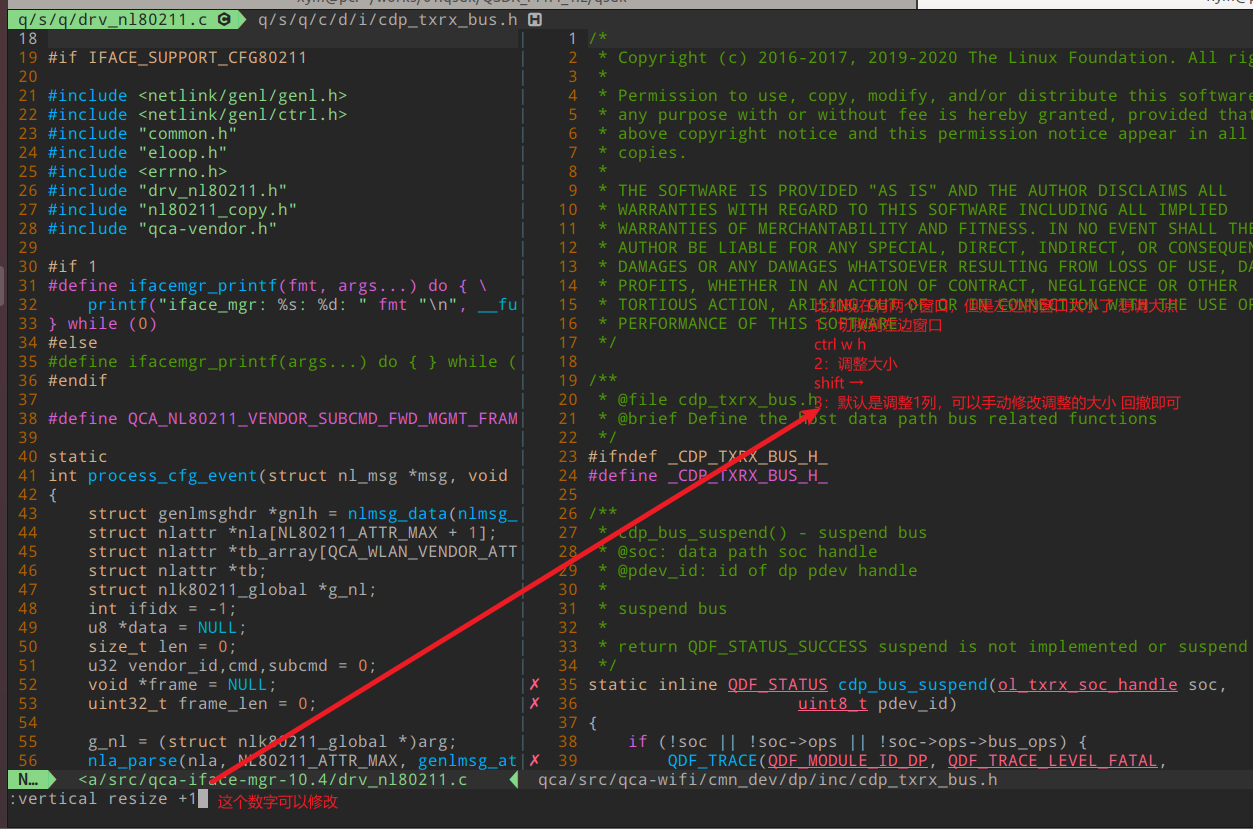
Task: Click 'uint32_t frame_len = 0;' line
Action: pyautogui.click(x=202, y=704)
